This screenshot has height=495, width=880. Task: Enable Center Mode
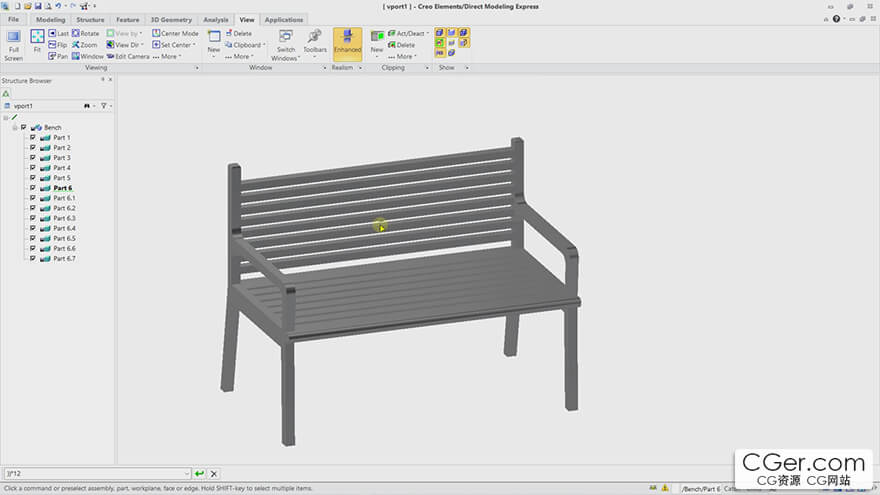[175, 33]
